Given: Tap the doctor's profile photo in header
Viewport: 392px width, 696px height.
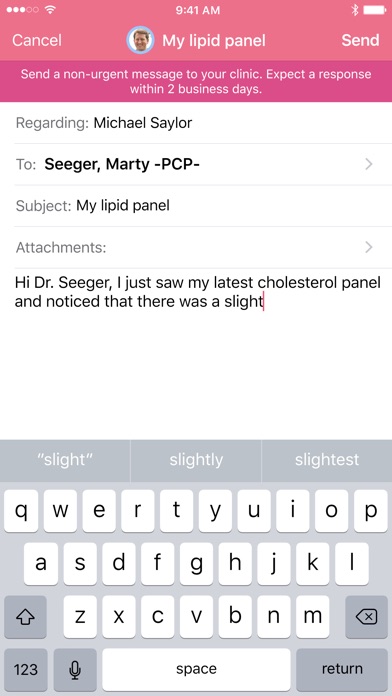Looking at the screenshot, I should (140, 40).
